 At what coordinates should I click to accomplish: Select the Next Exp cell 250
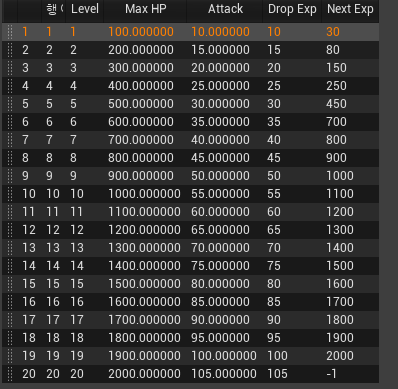336,86
